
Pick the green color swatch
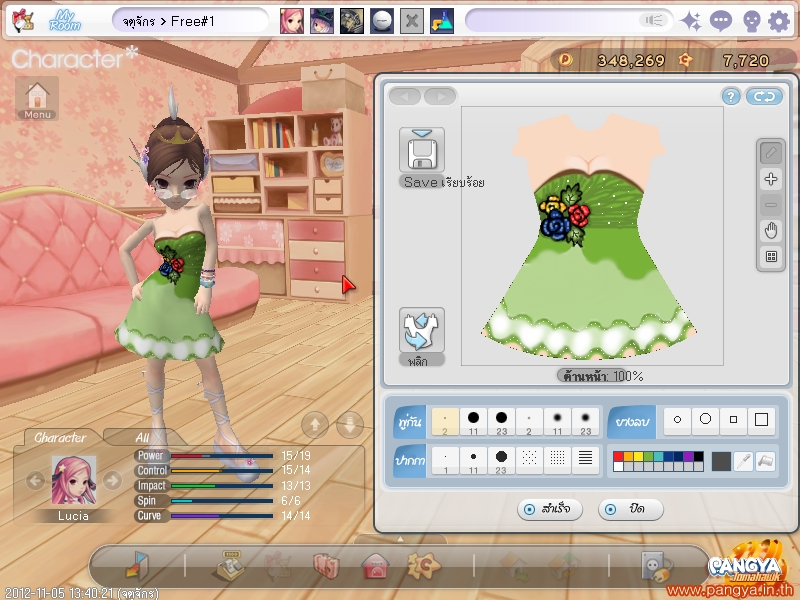tap(648, 457)
